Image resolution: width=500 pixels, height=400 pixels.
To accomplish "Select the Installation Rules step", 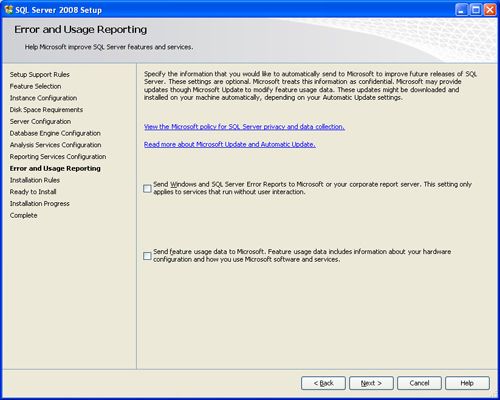I will click(35, 180).
